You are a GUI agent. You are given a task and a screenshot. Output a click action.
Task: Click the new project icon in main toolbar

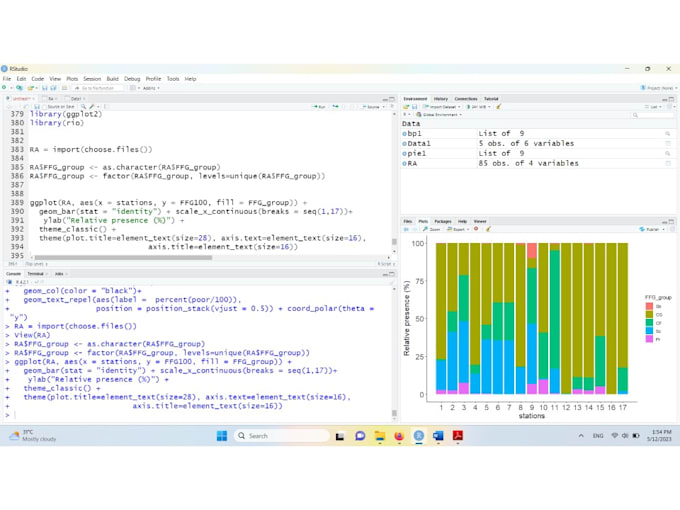pyautogui.click(x=19, y=88)
